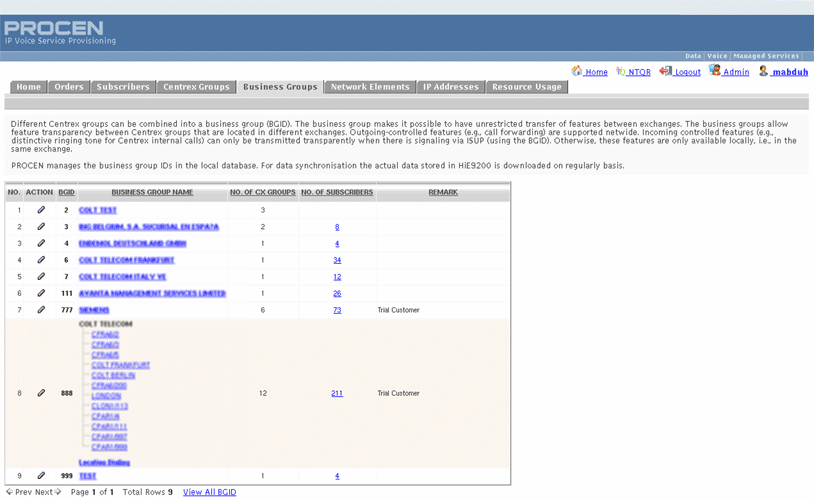The image size is (814, 500).
Task: Click the Admin user icon
Action: tap(715, 71)
